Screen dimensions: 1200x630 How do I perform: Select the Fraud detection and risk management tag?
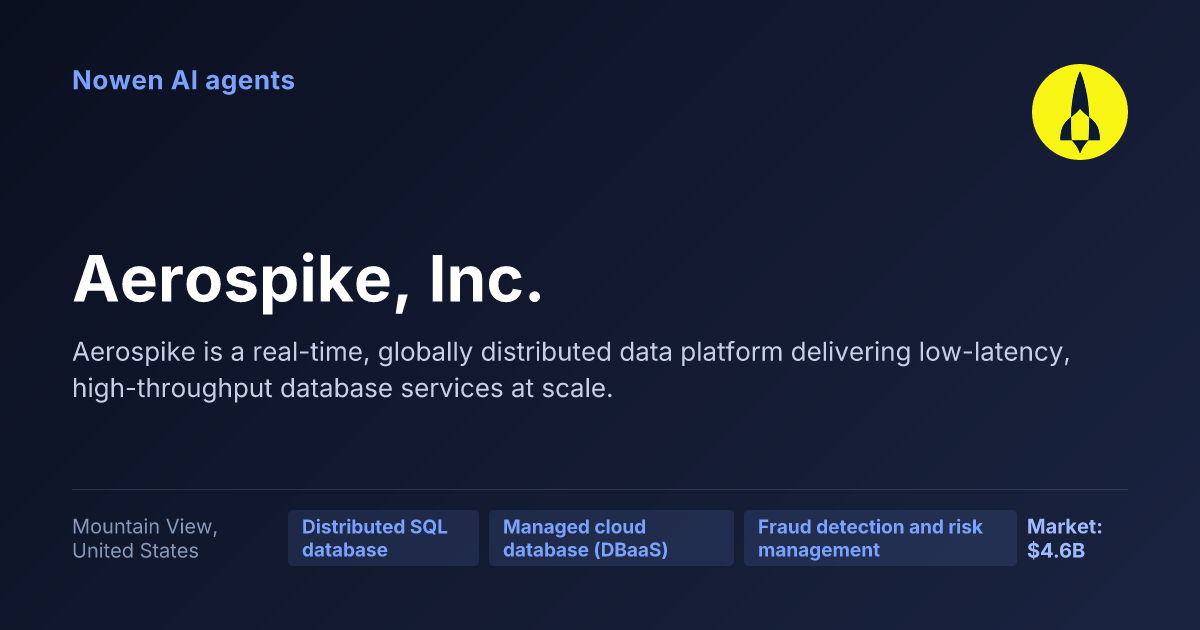coord(880,538)
